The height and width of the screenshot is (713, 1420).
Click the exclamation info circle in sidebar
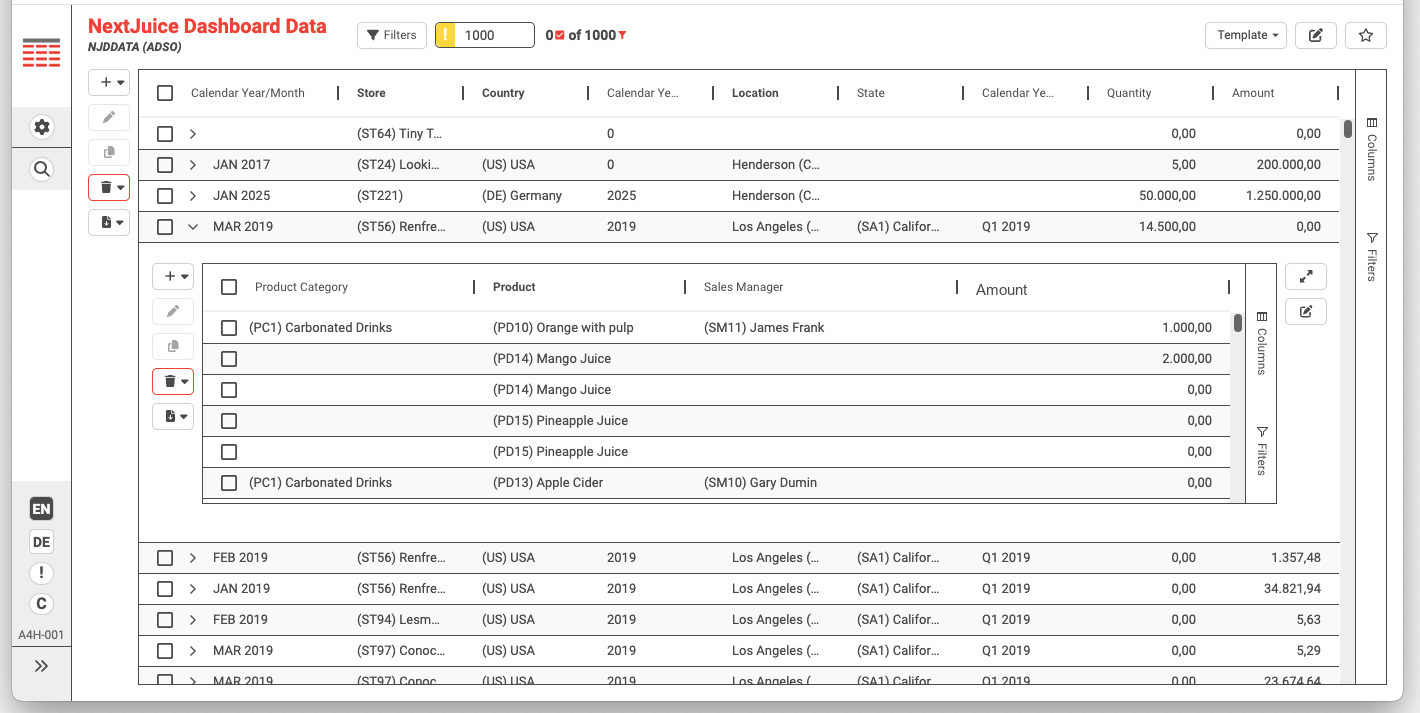41,573
